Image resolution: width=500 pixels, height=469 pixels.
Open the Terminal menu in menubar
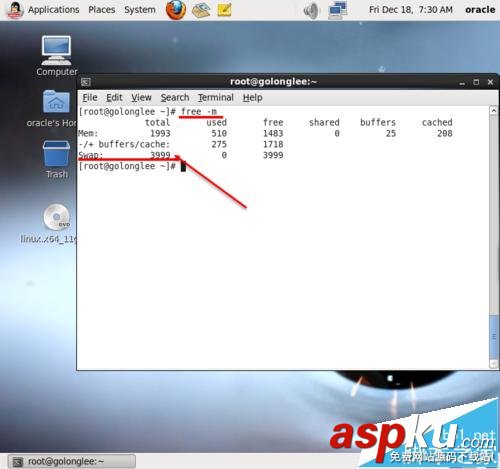click(216, 98)
